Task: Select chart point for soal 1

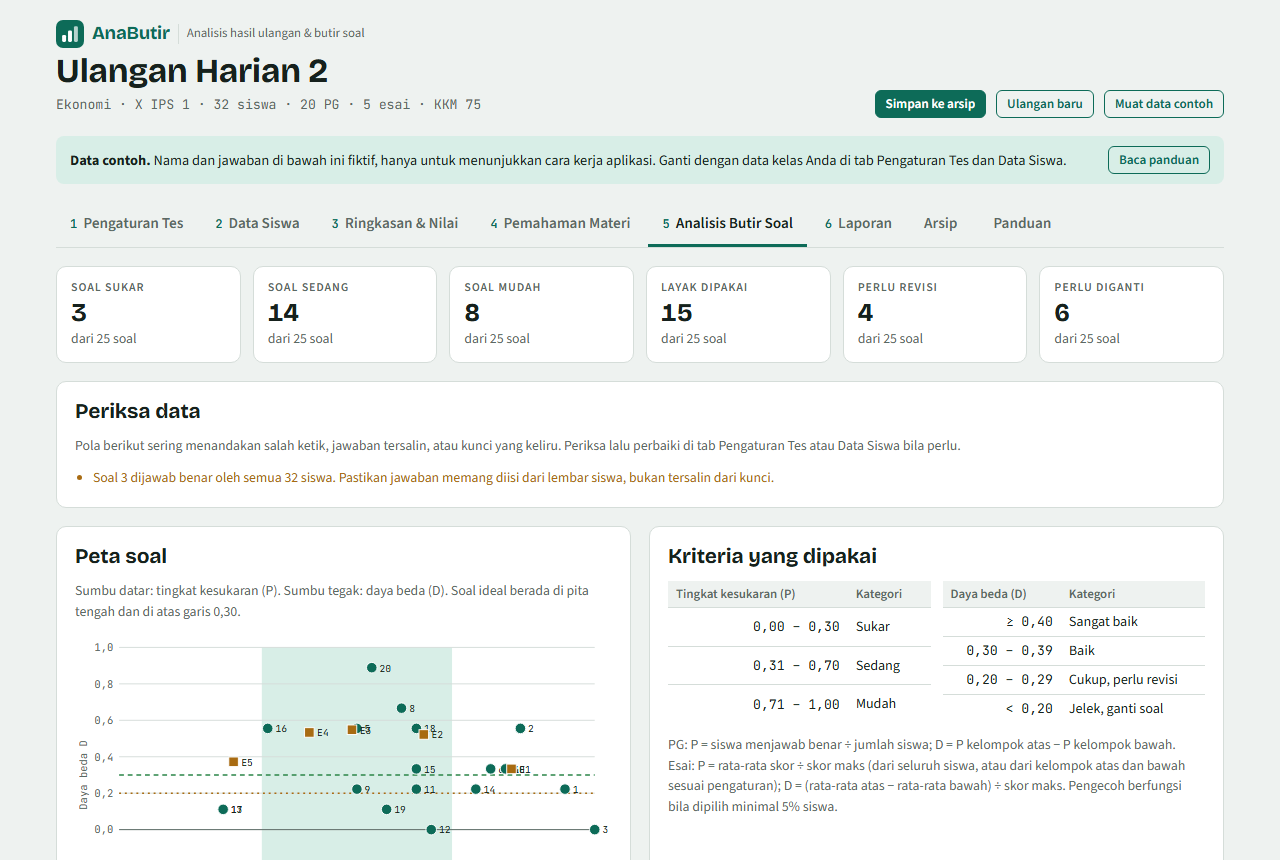Action: [x=565, y=789]
